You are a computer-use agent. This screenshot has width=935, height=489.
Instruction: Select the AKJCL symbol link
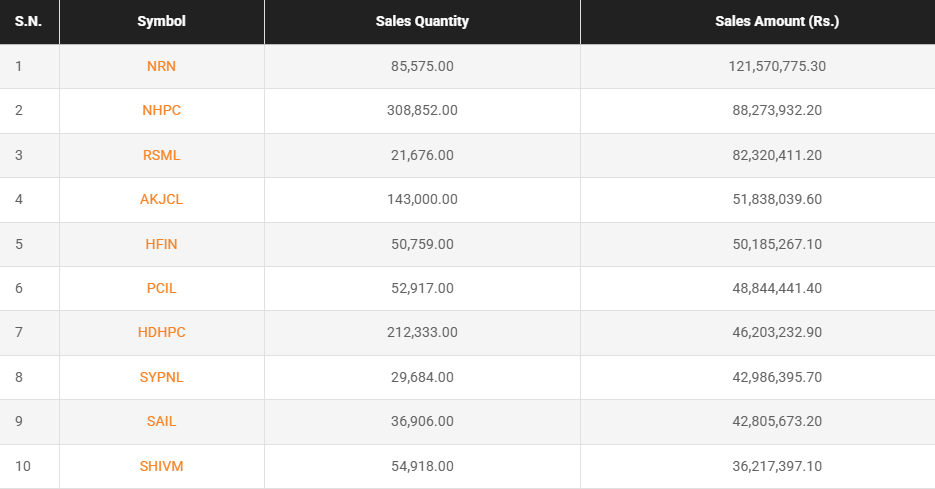(x=161, y=199)
